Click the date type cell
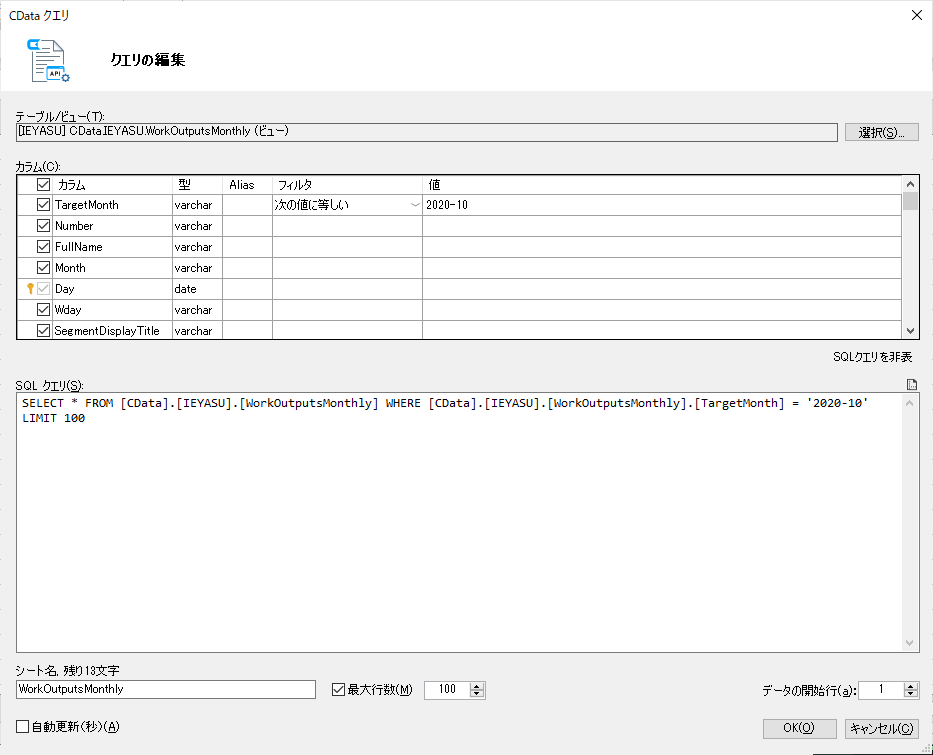Image resolution: width=933 pixels, height=755 pixels. 198,289
